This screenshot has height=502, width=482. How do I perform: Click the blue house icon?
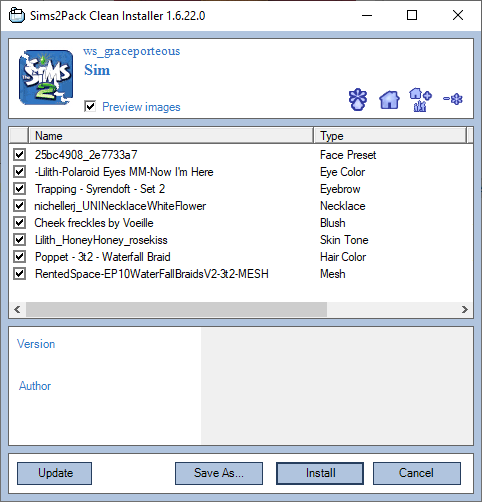tap(389, 100)
